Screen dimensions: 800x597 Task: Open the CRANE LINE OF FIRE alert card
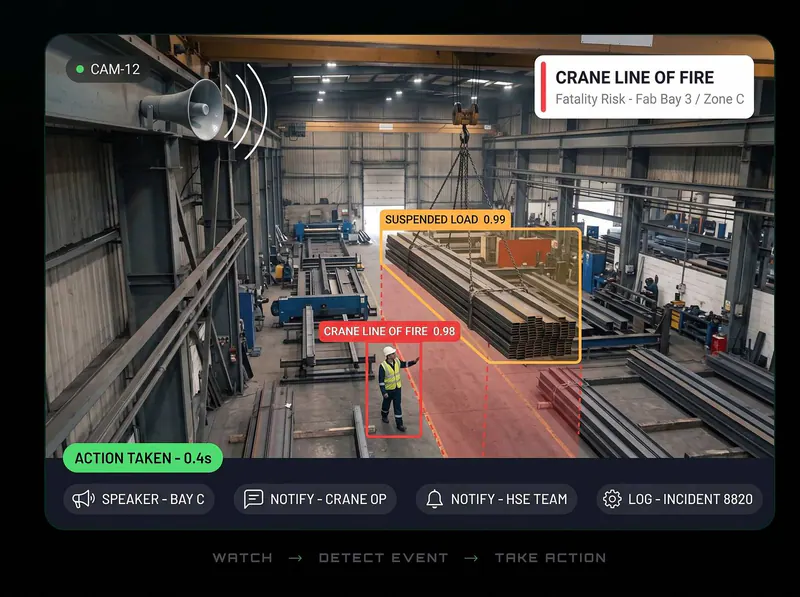[x=644, y=87]
